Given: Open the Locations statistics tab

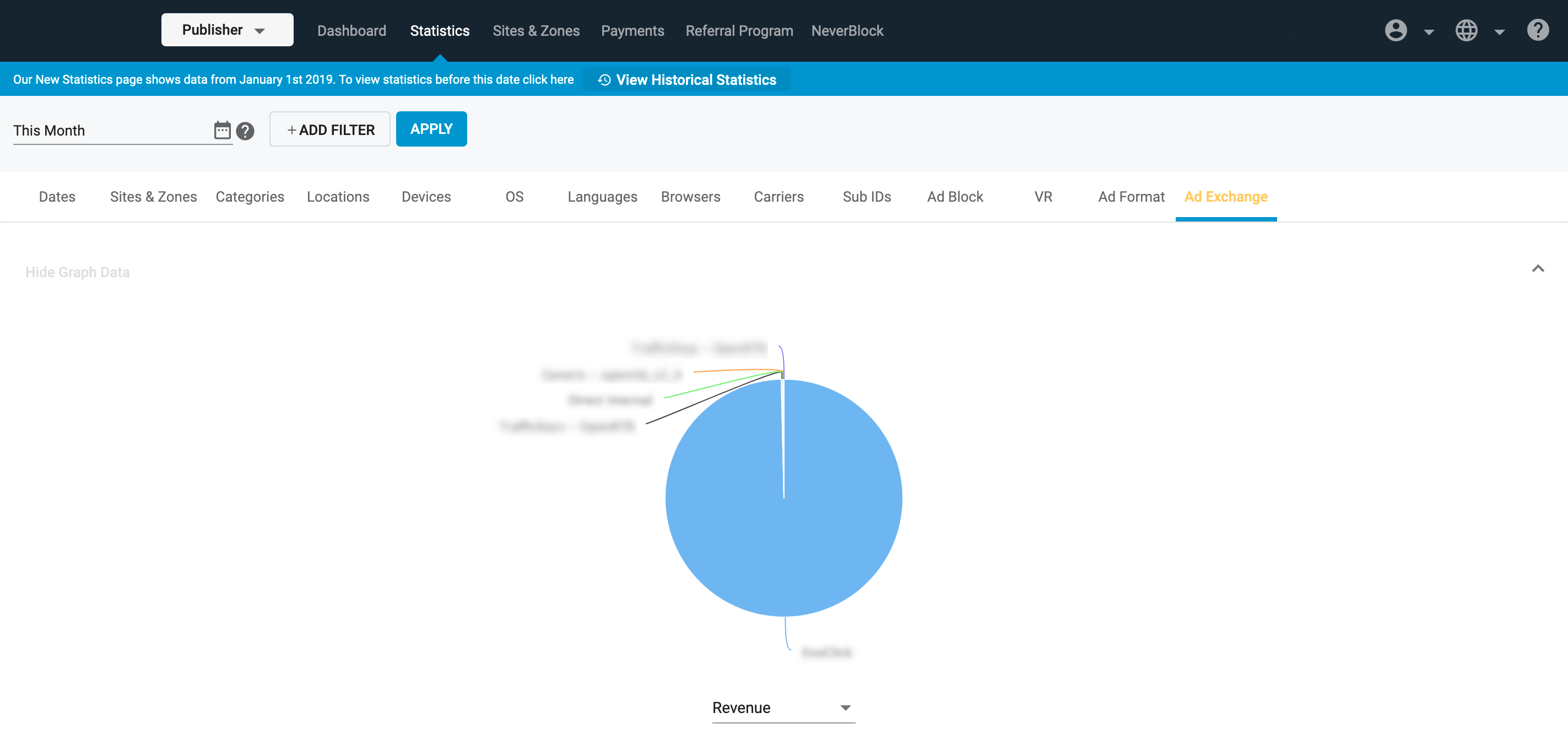Looking at the screenshot, I should 338,197.
